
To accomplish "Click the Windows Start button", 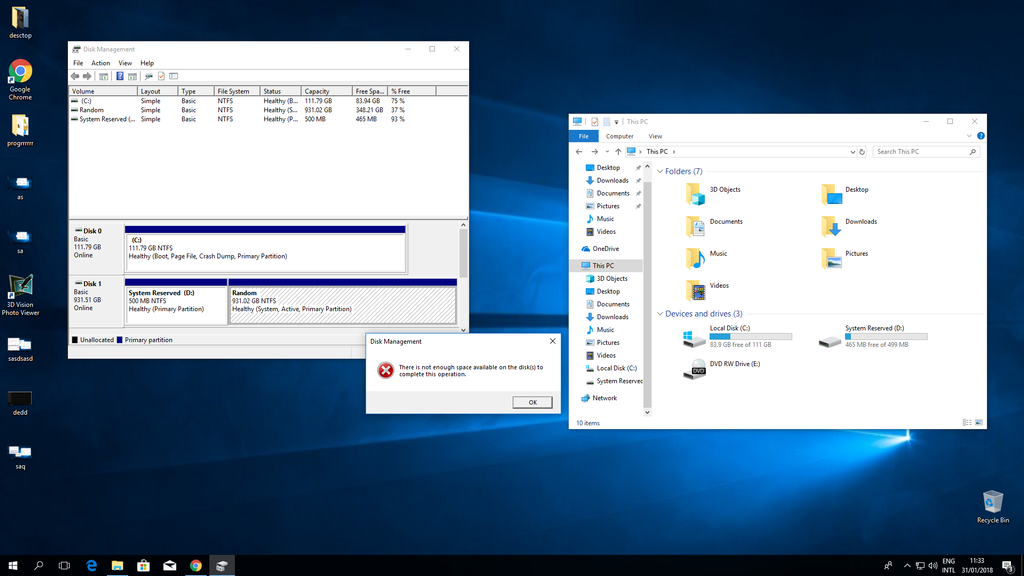I will (x=12, y=566).
